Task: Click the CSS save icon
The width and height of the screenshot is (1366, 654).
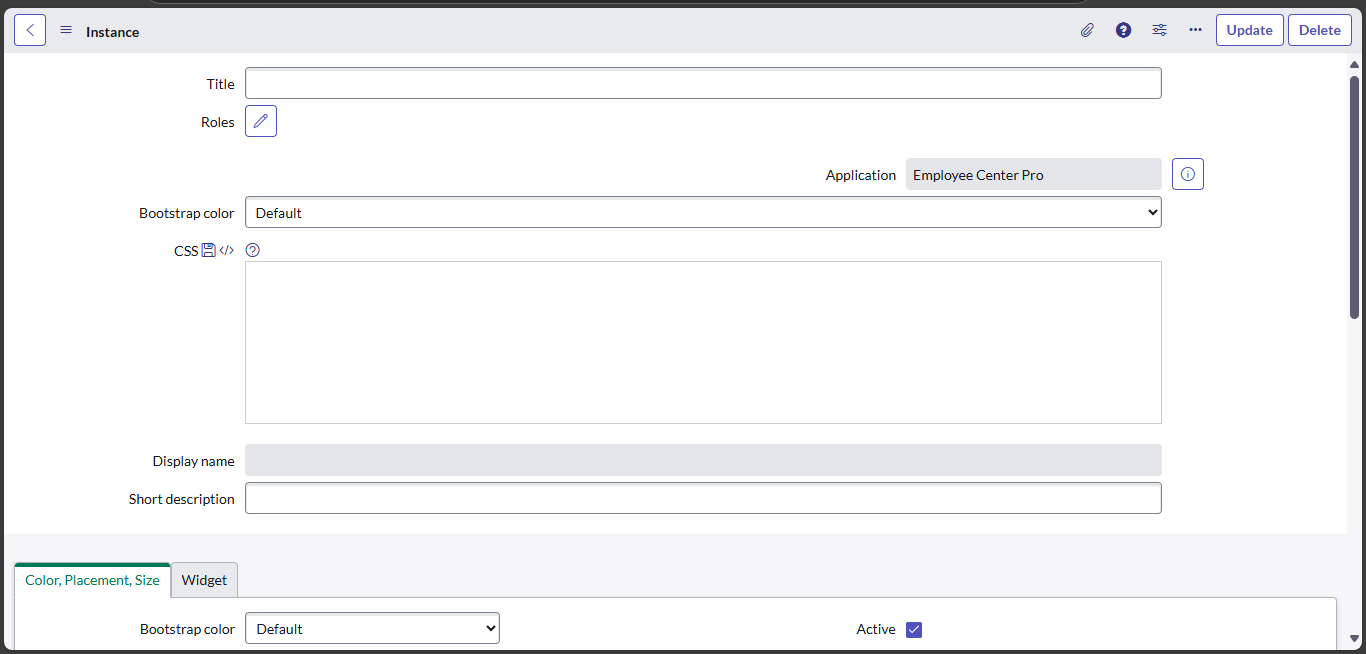Action: click(x=207, y=249)
